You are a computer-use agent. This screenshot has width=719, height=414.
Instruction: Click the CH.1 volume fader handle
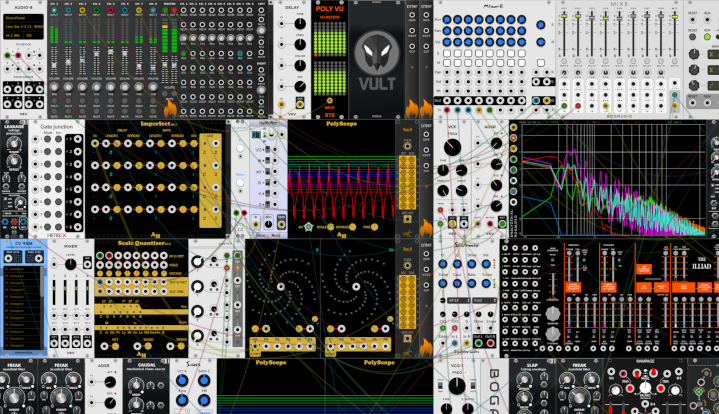click(x=54, y=66)
